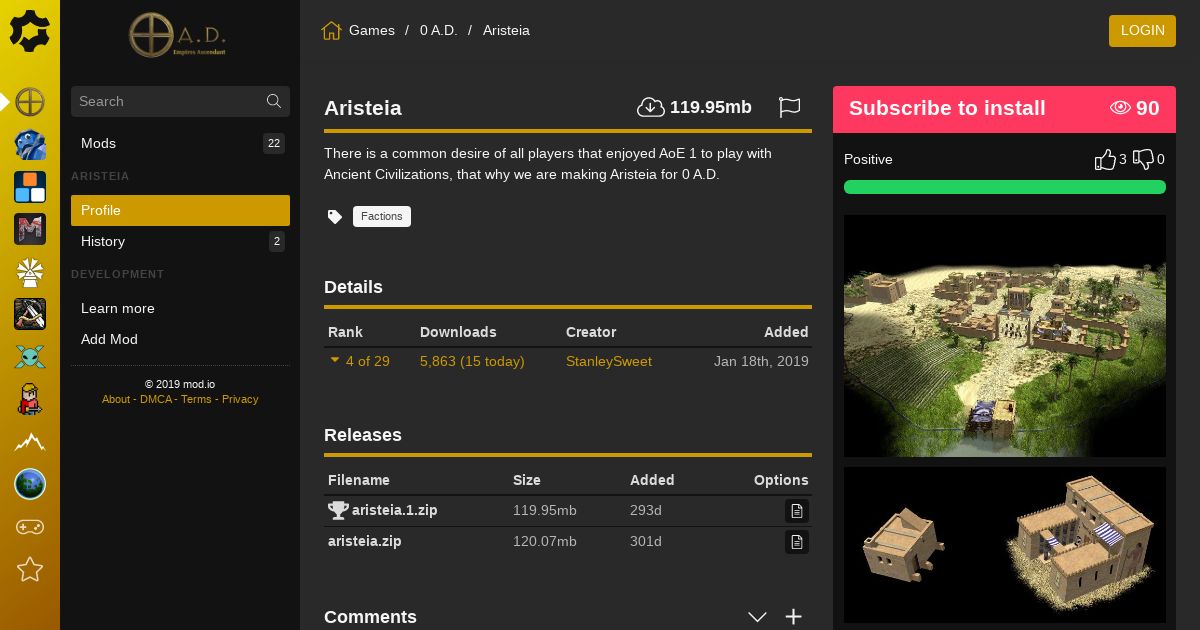1200x630 pixels.
Task: Open the teal alien crossbones game icon
Action: point(30,357)
